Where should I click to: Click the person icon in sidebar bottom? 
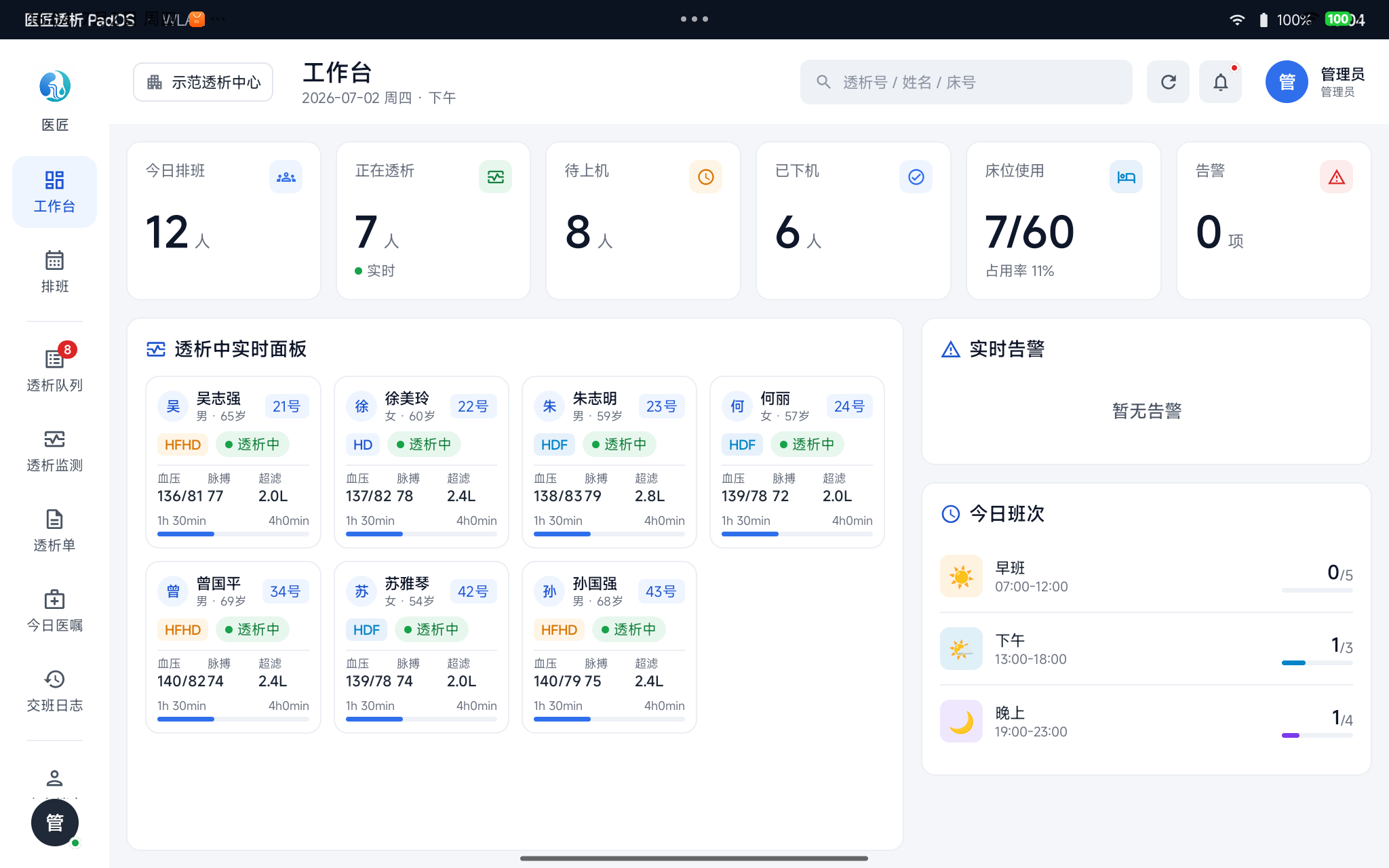point(54,777)
